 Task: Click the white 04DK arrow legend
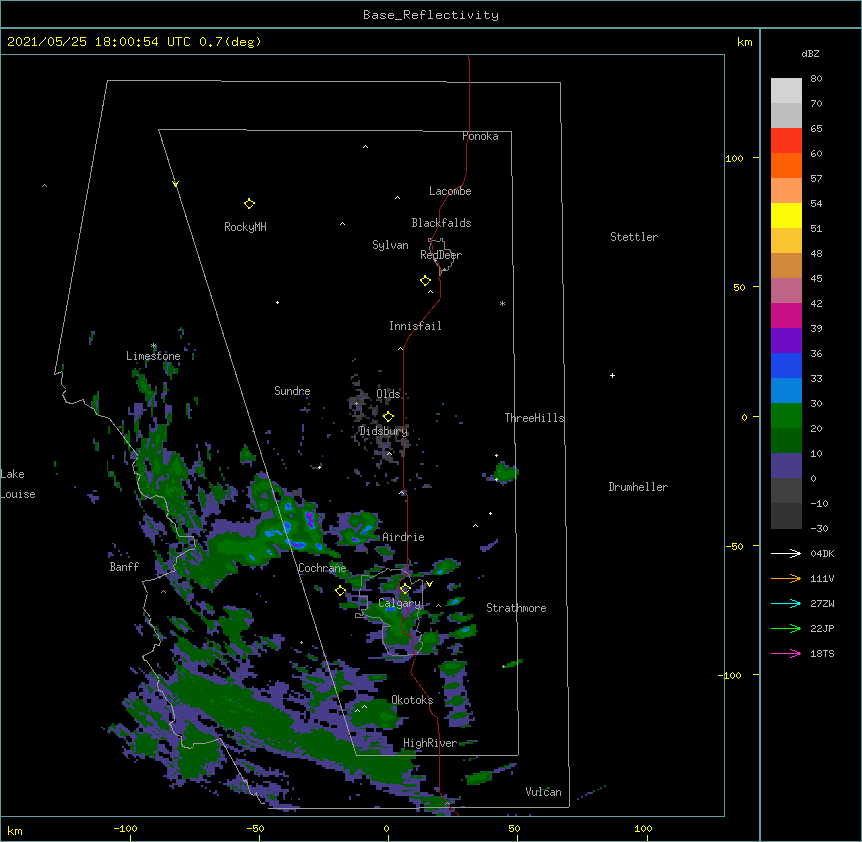(x=786, y=553)
